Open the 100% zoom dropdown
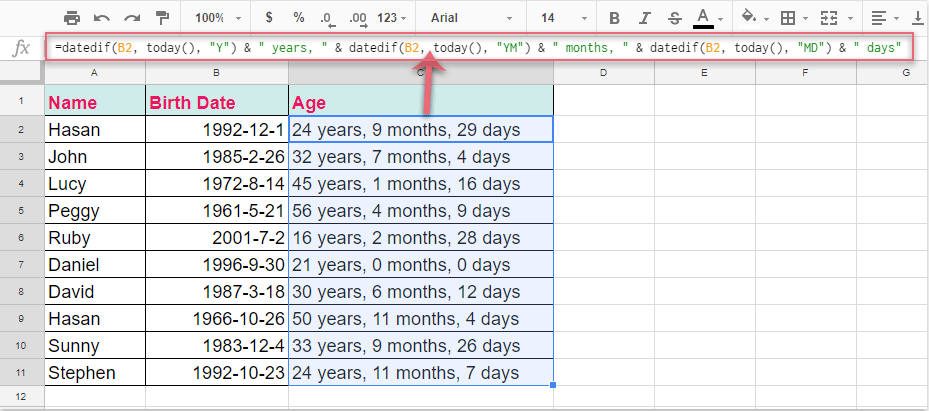Screen dimensions: 929x411 [219, 18]
